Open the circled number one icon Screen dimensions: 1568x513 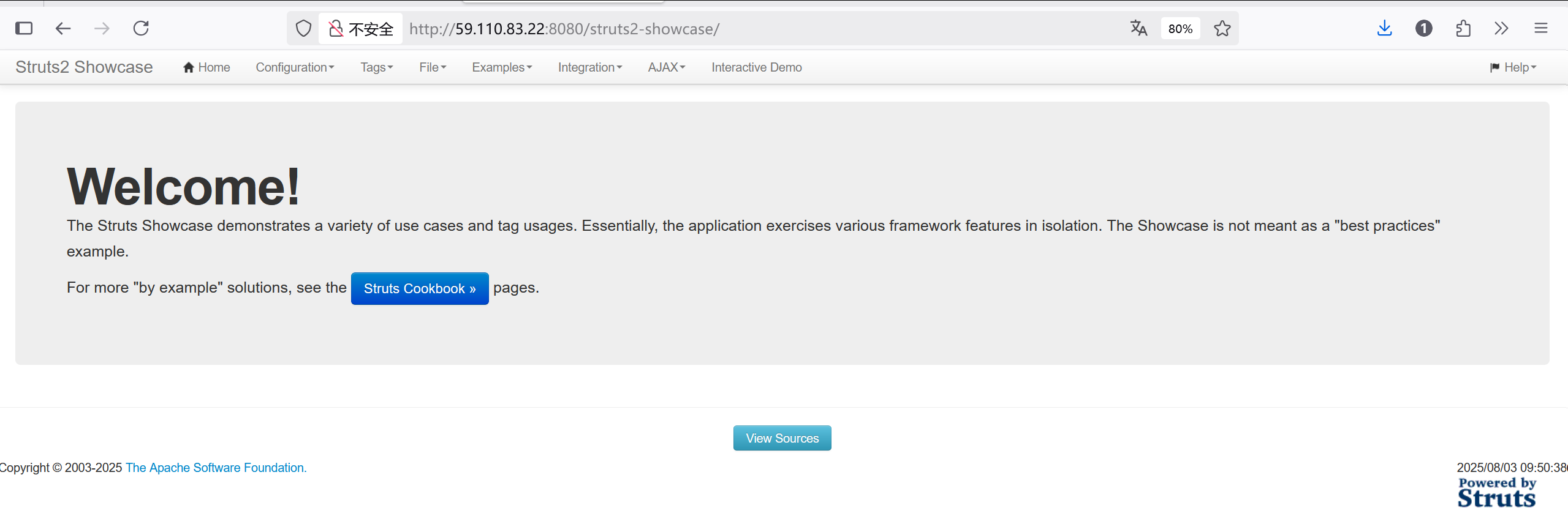(1424, 28)
